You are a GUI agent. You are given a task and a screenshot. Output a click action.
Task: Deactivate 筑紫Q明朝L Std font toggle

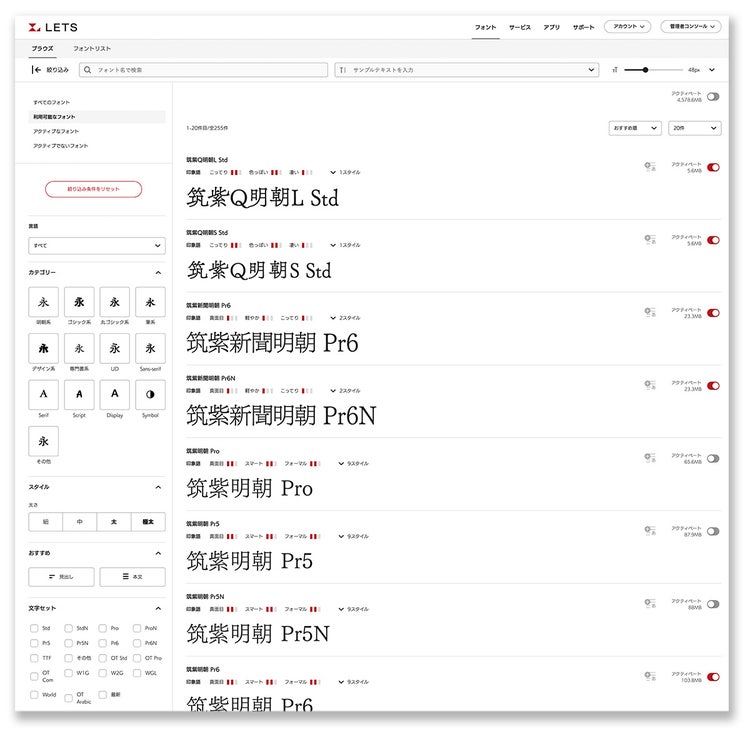(x=713, y=167)
